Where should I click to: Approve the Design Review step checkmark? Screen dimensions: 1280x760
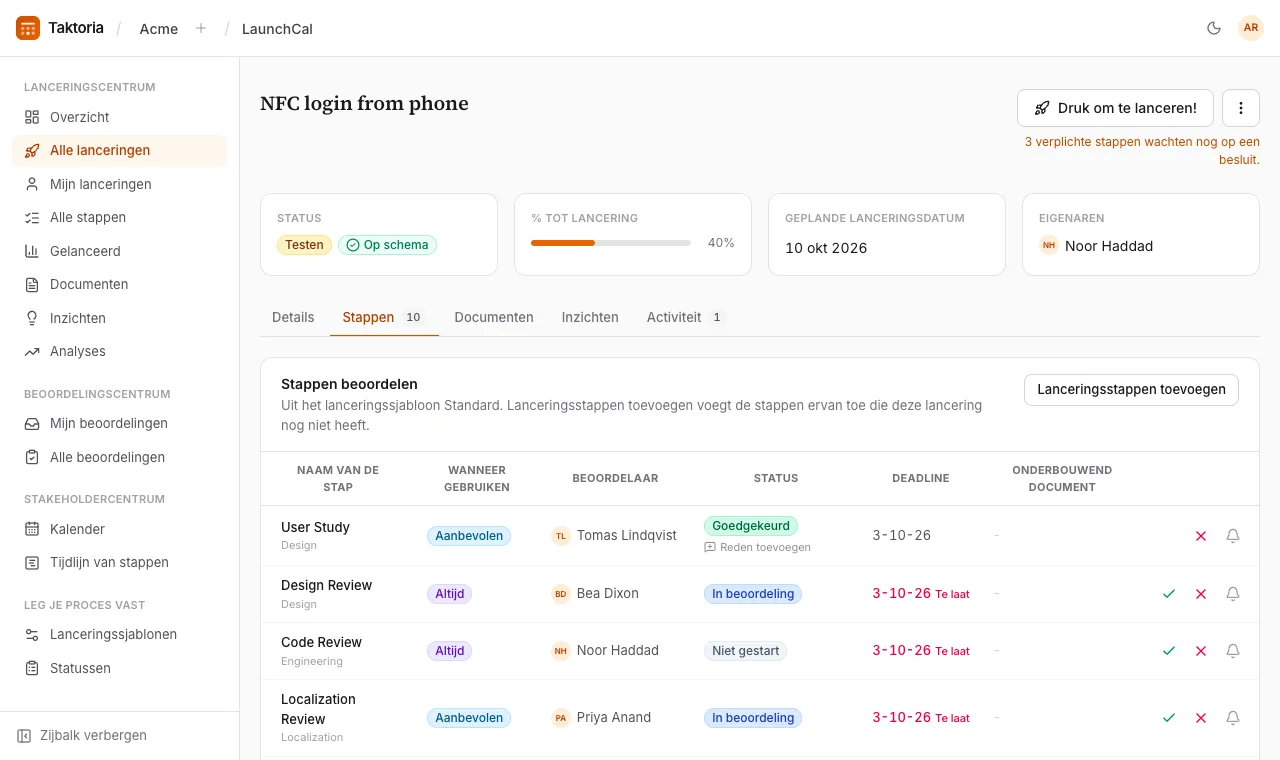[1169, 594]
